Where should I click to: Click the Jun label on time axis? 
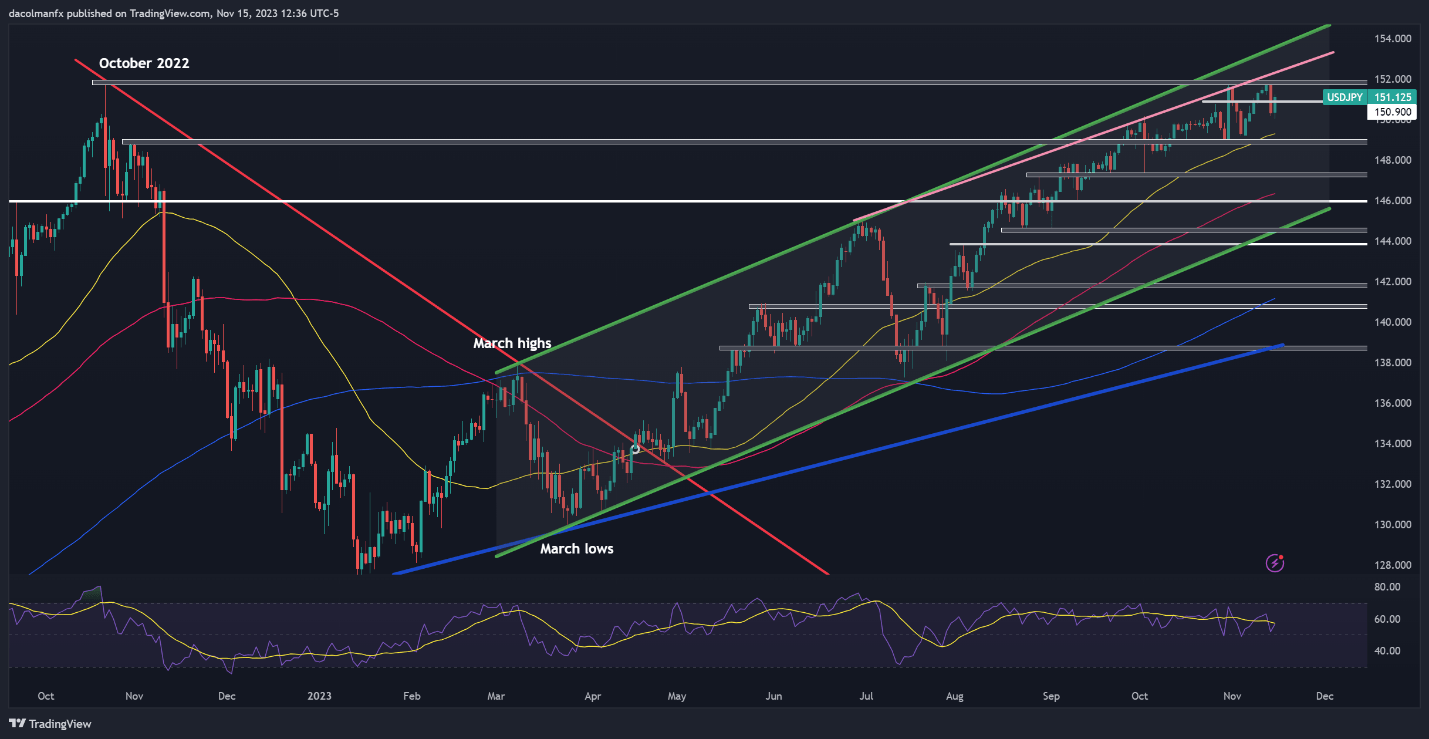[773, 694]
